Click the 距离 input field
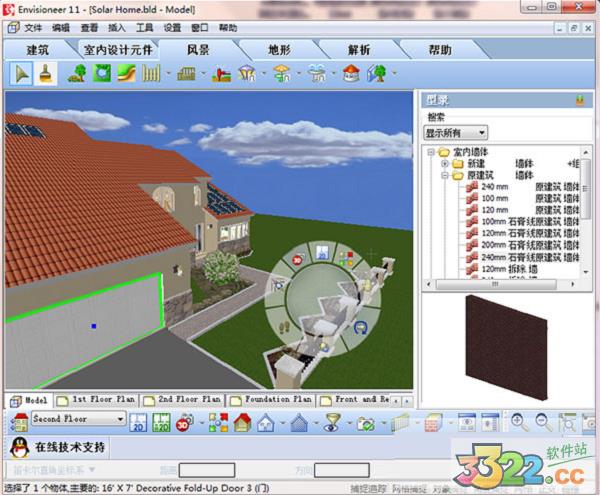Image resolution: width=600 pixels, height=495 pixels. pos(207,470)
